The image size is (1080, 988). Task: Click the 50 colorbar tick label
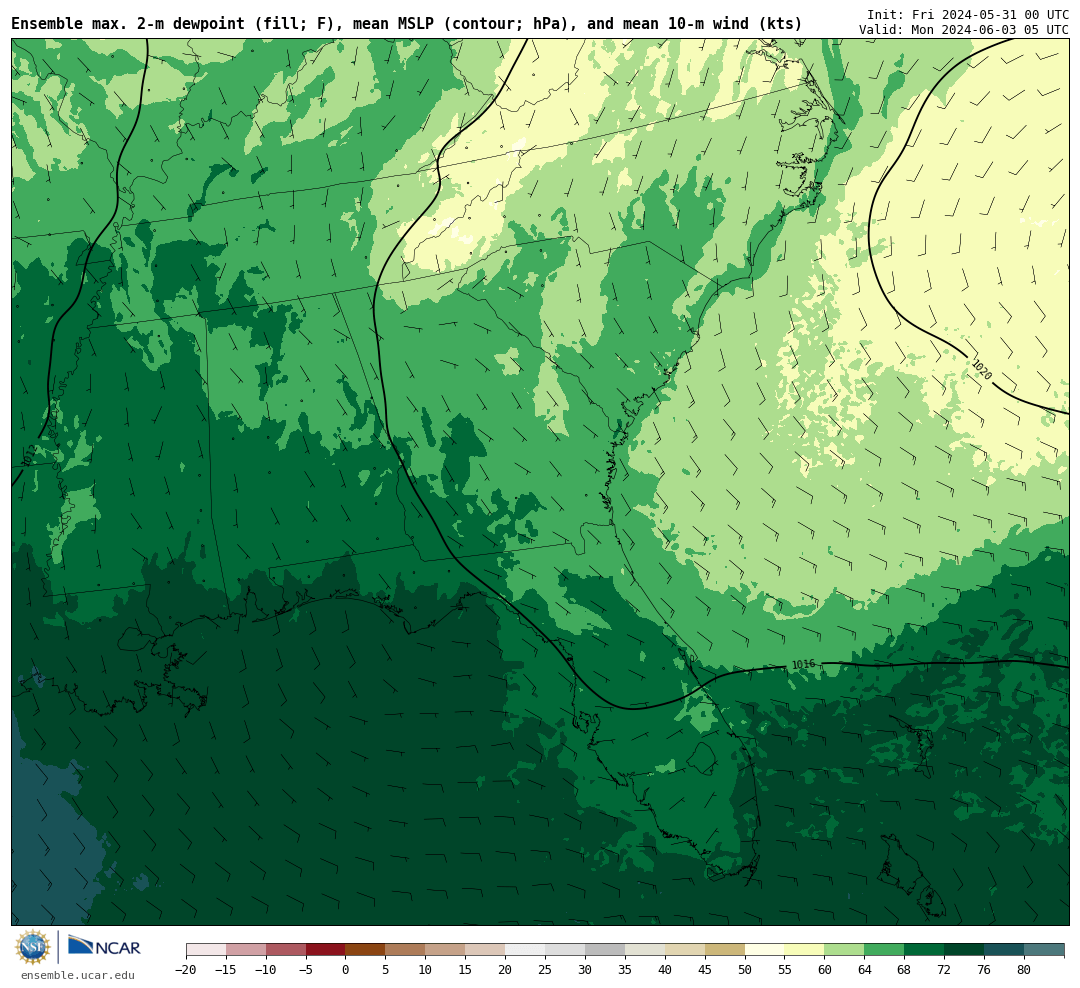745,970
